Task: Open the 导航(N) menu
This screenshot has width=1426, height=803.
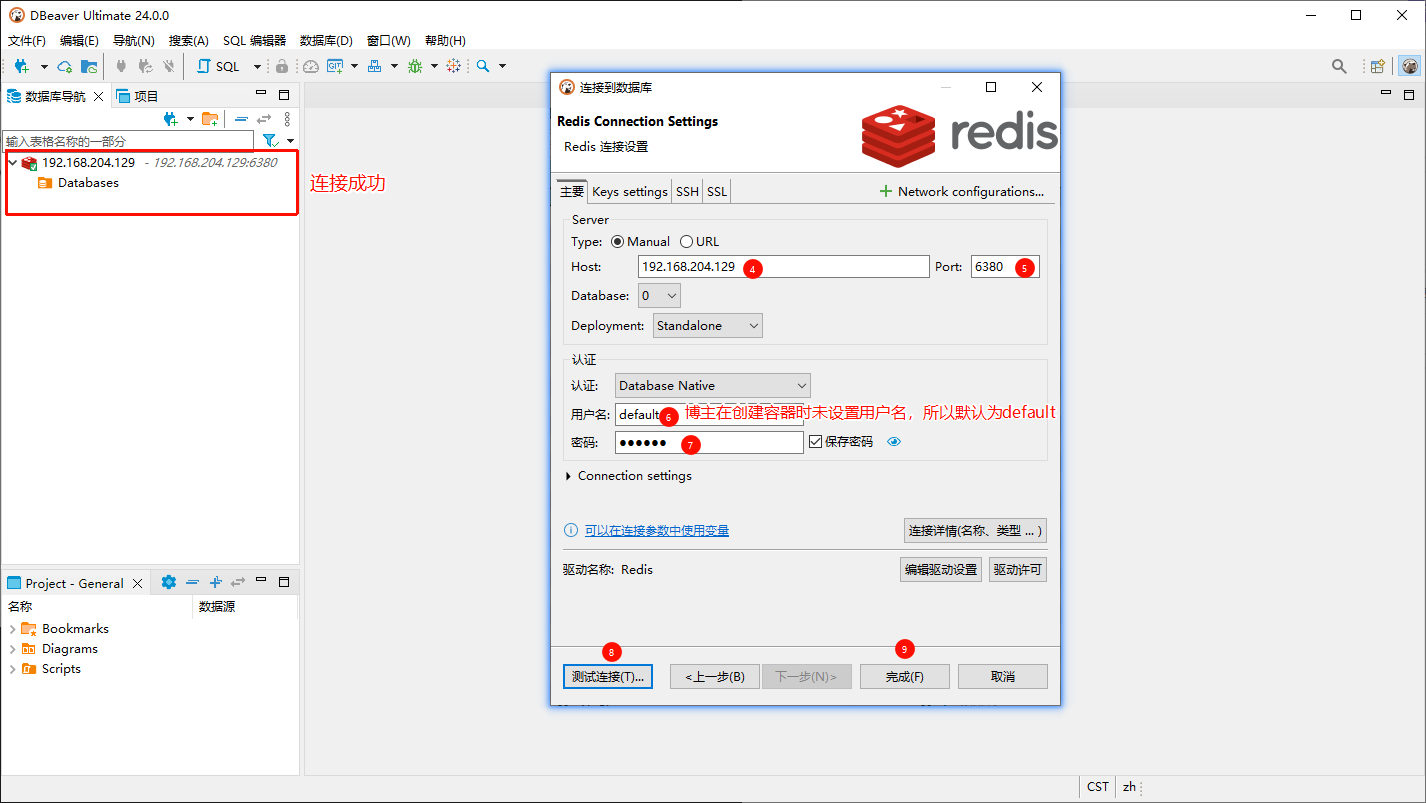Action: (134, 41)
